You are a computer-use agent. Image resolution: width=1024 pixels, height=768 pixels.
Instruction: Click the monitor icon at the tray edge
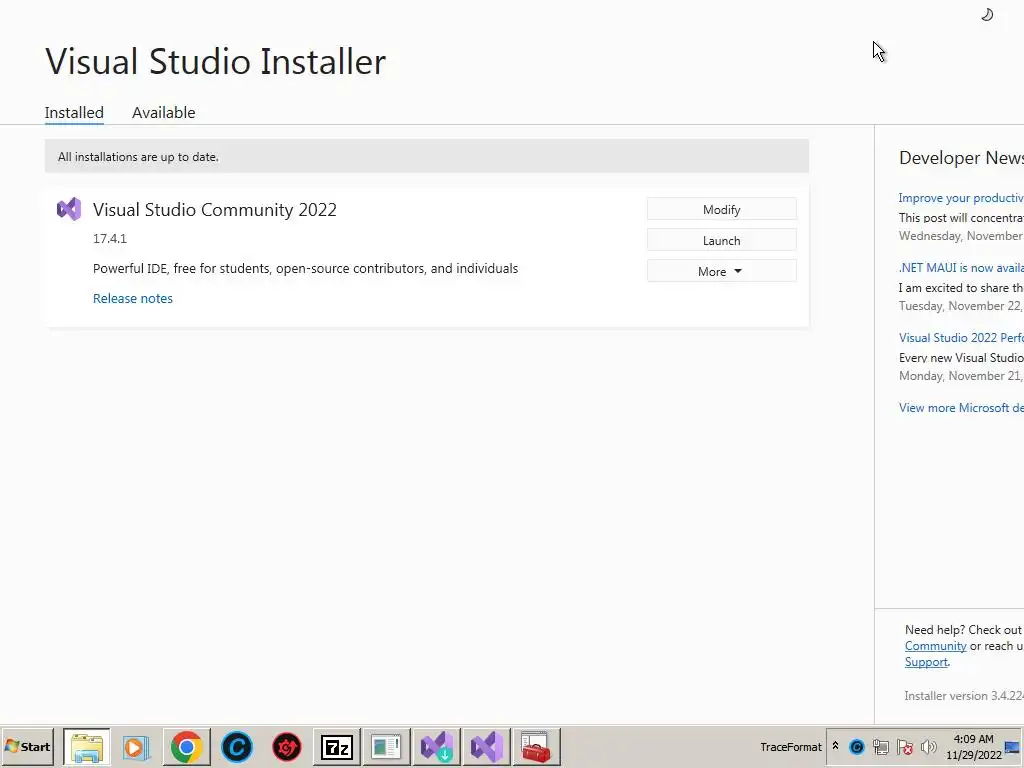point(1012,746)
